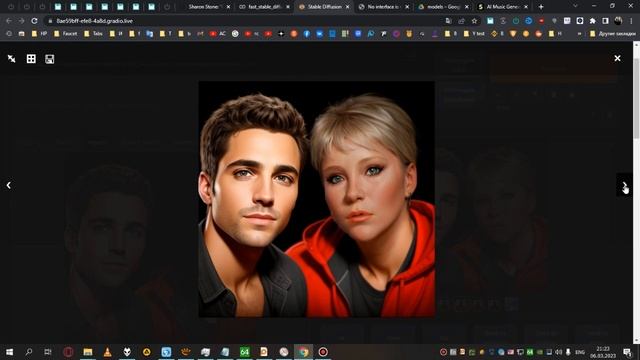Click the gradio.live address bar
The width and height of the screenshot is (640, 360).
(245, 21)
